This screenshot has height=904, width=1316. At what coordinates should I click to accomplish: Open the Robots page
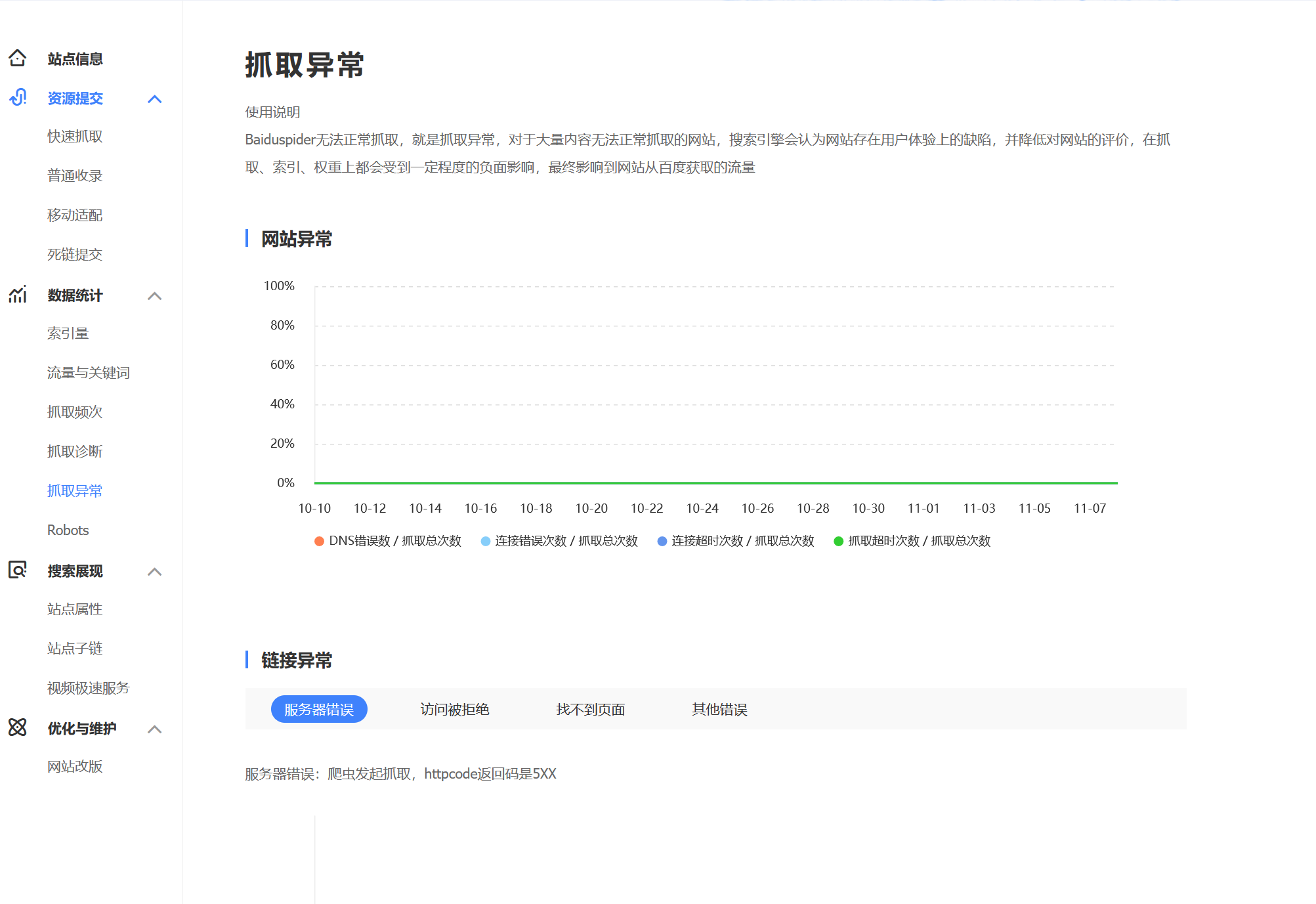tap(68, 530)
